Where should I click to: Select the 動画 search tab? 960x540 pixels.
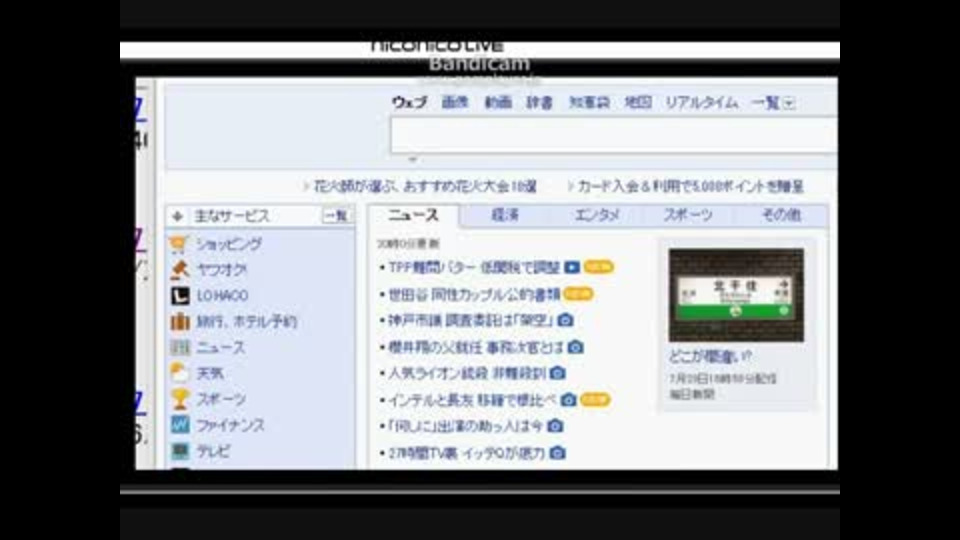(x=498, y=102)
